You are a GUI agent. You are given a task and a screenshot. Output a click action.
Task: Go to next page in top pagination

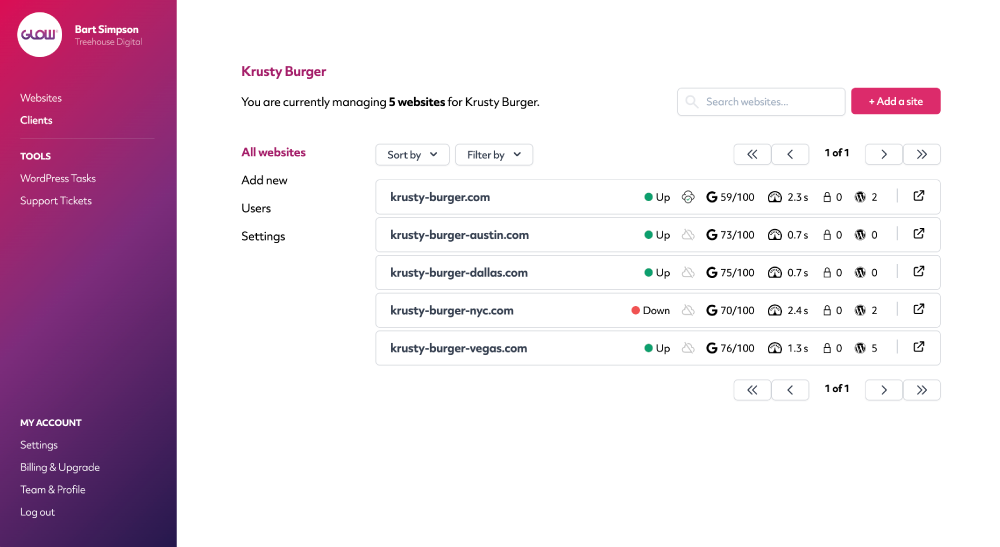[x=884, y=154]
